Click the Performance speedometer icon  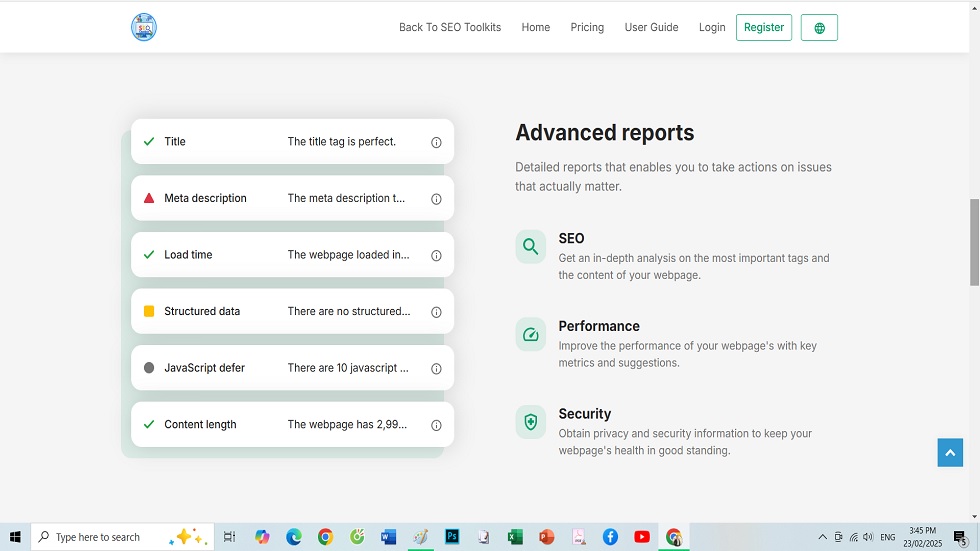pos(531,335)
